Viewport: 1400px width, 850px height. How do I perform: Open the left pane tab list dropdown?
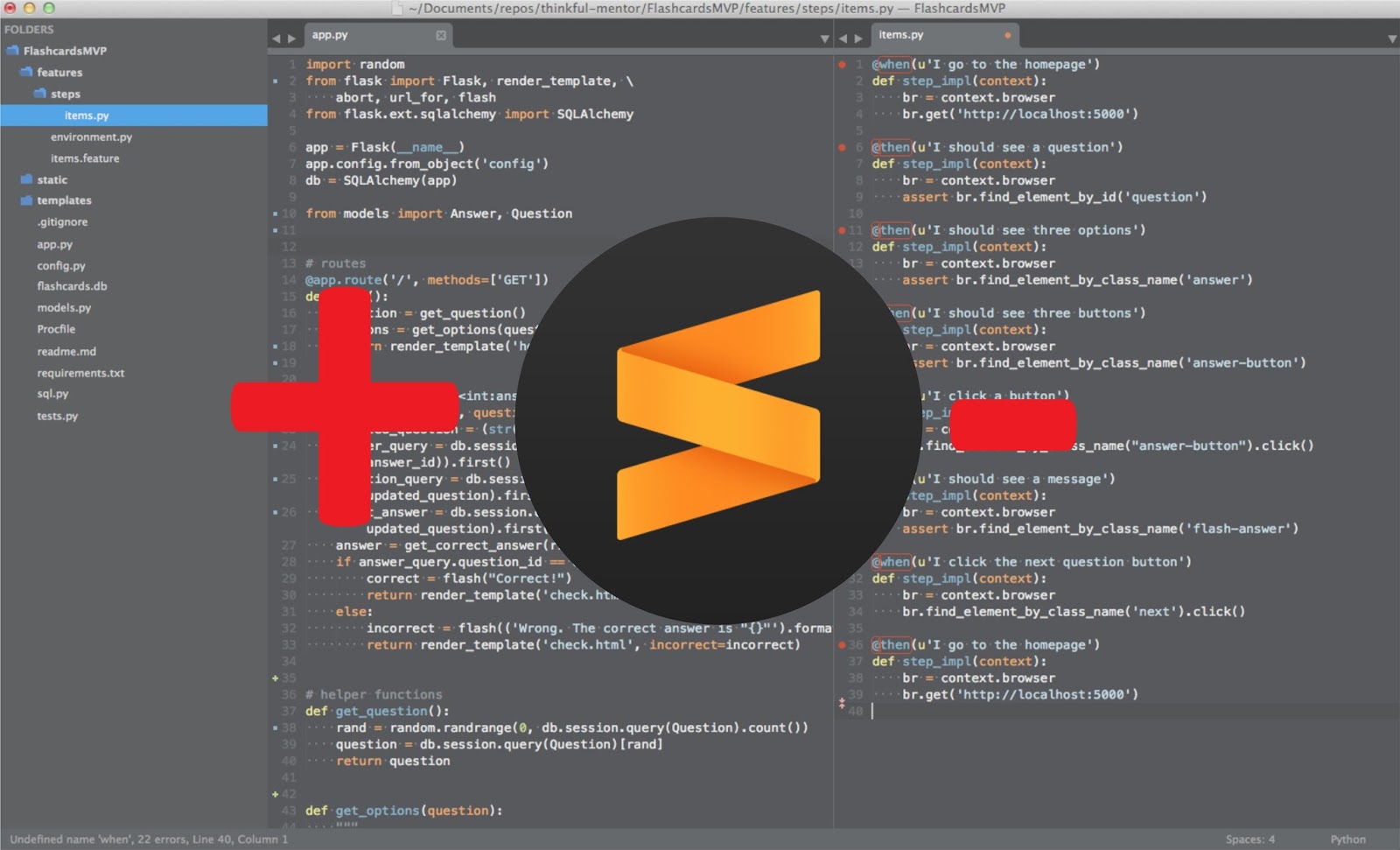point(824,39)
